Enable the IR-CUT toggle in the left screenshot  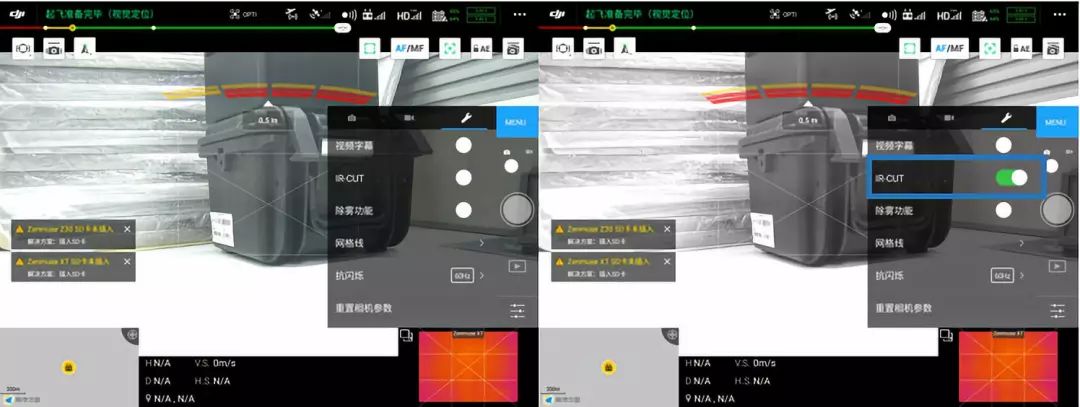[463, 178]
